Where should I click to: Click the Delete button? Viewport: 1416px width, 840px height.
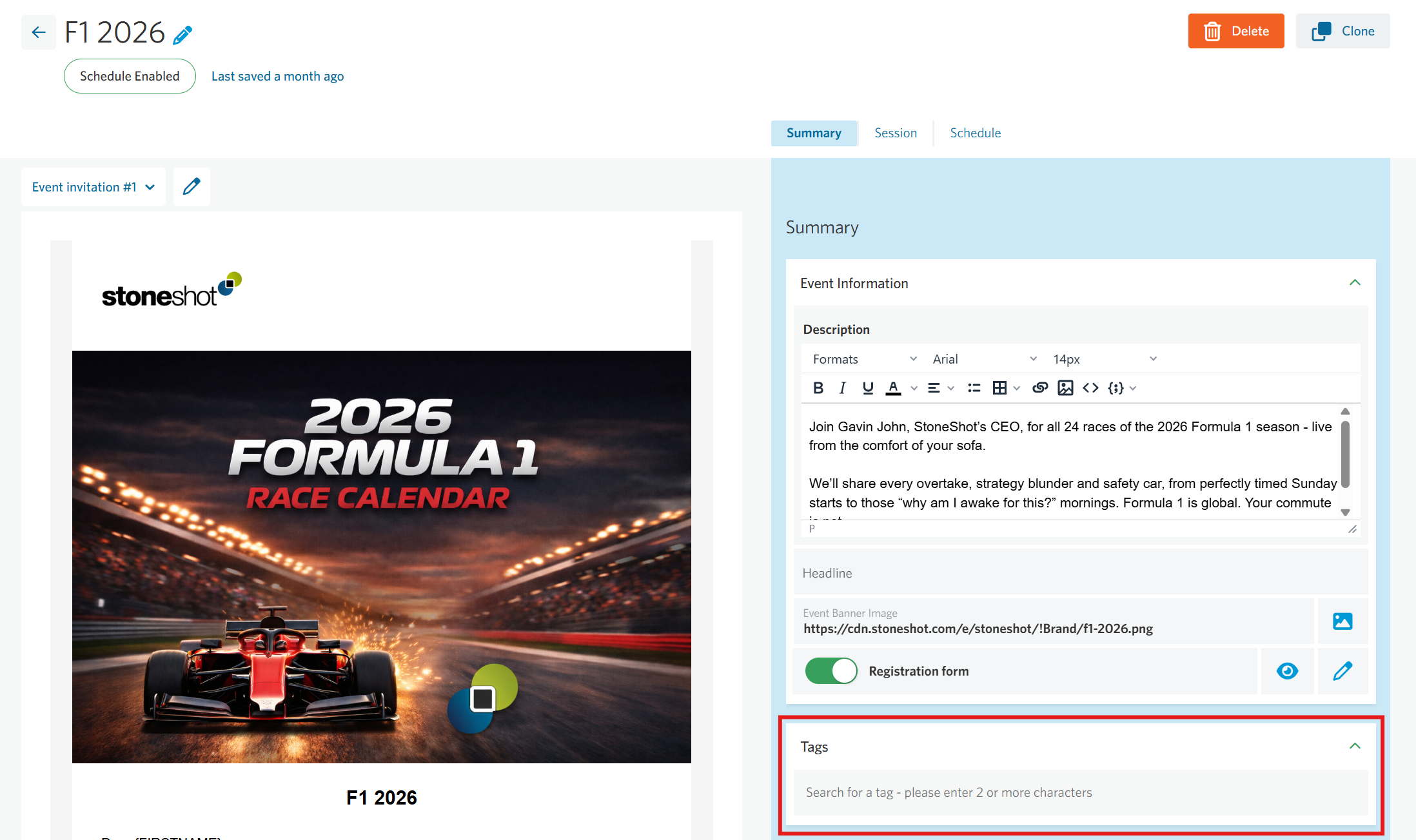tap(1236, 31)
